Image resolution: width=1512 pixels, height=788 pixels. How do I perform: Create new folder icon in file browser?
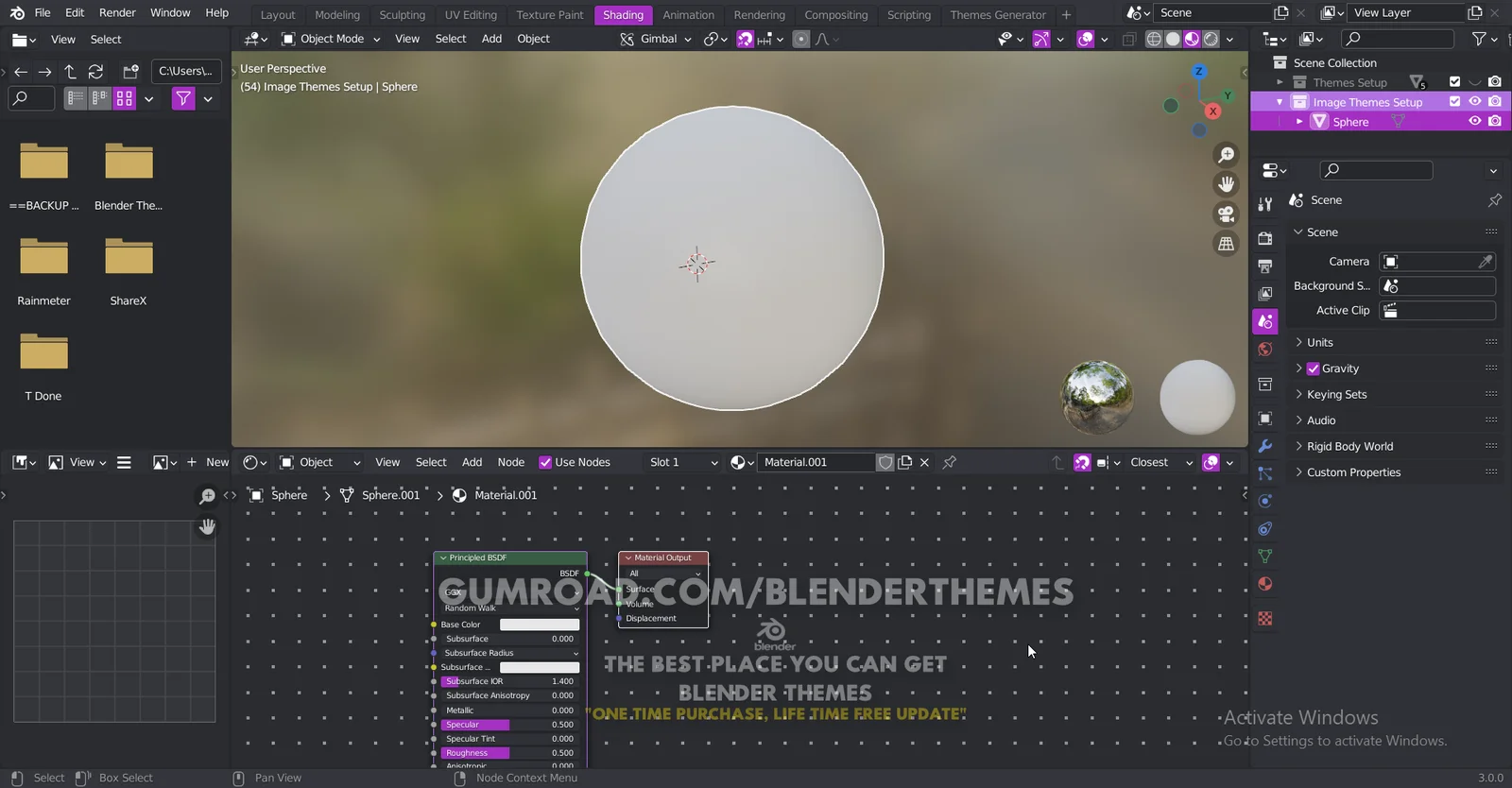130,72
